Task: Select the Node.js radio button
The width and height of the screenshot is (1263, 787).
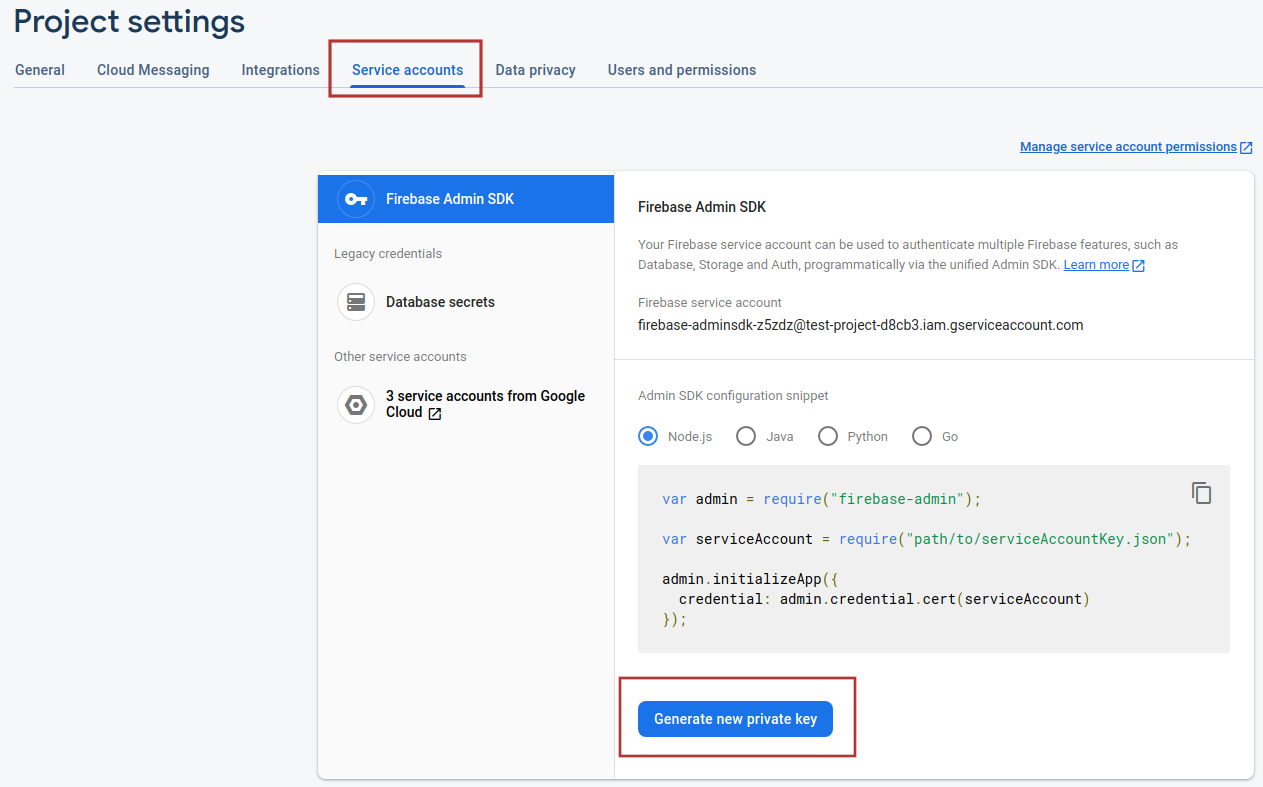Action: 648,436
